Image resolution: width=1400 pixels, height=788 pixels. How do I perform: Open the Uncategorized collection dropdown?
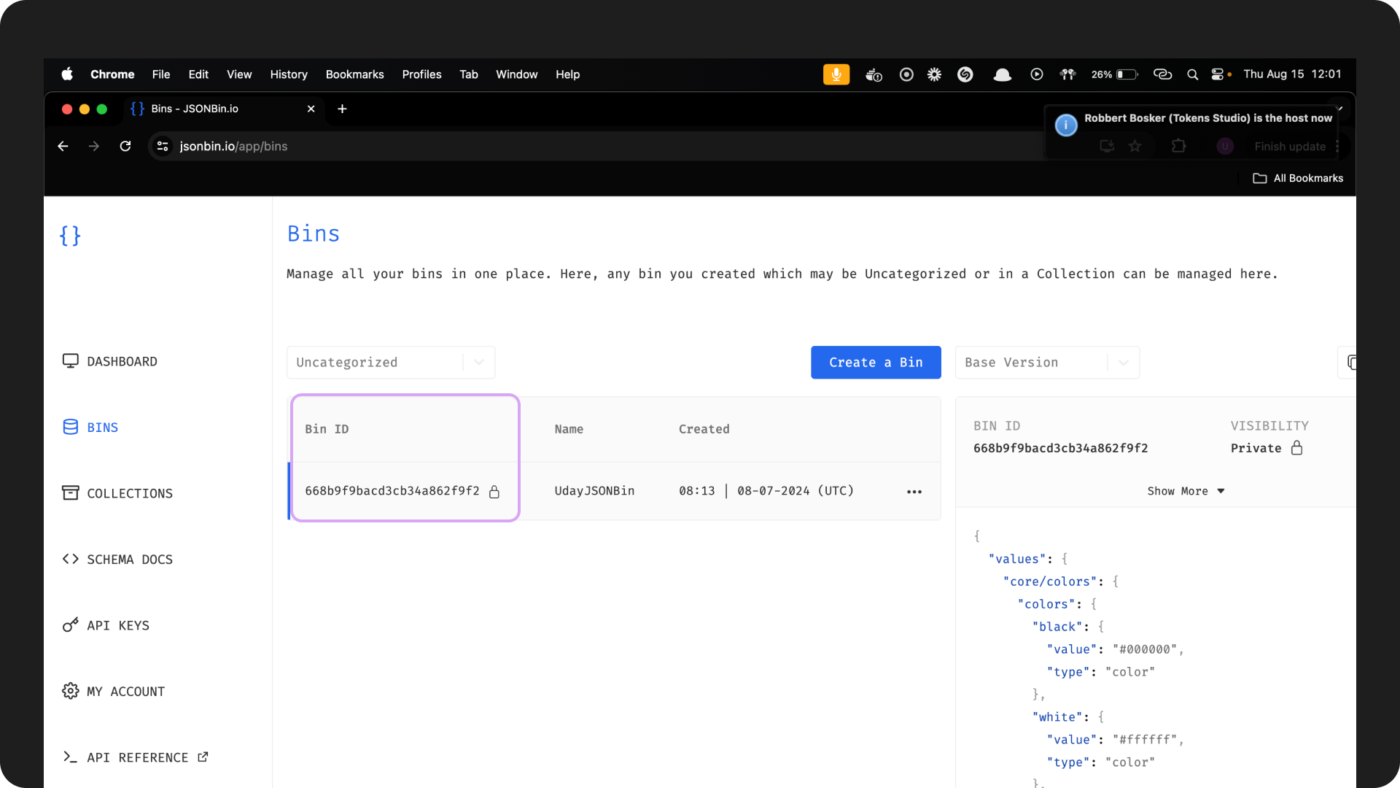point(390,362)
